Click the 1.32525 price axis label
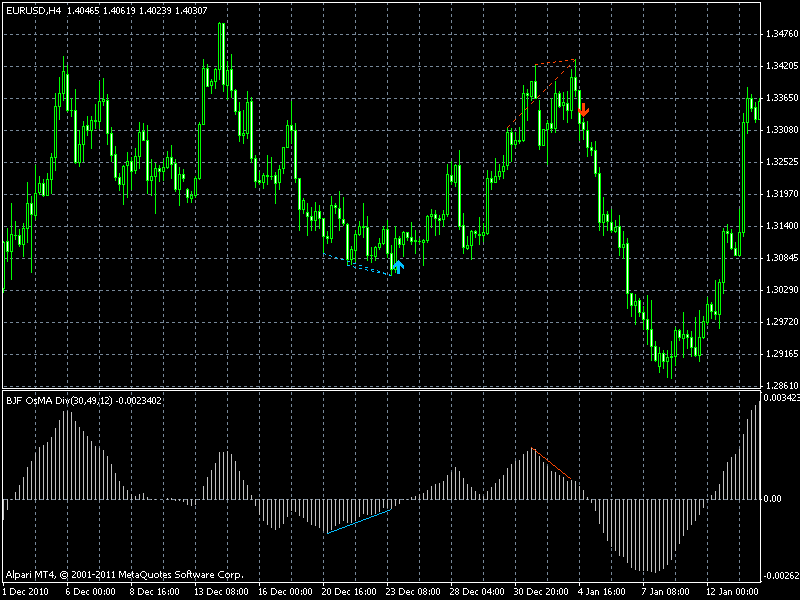This screenshot has height=600, width=800. [781, 162]
